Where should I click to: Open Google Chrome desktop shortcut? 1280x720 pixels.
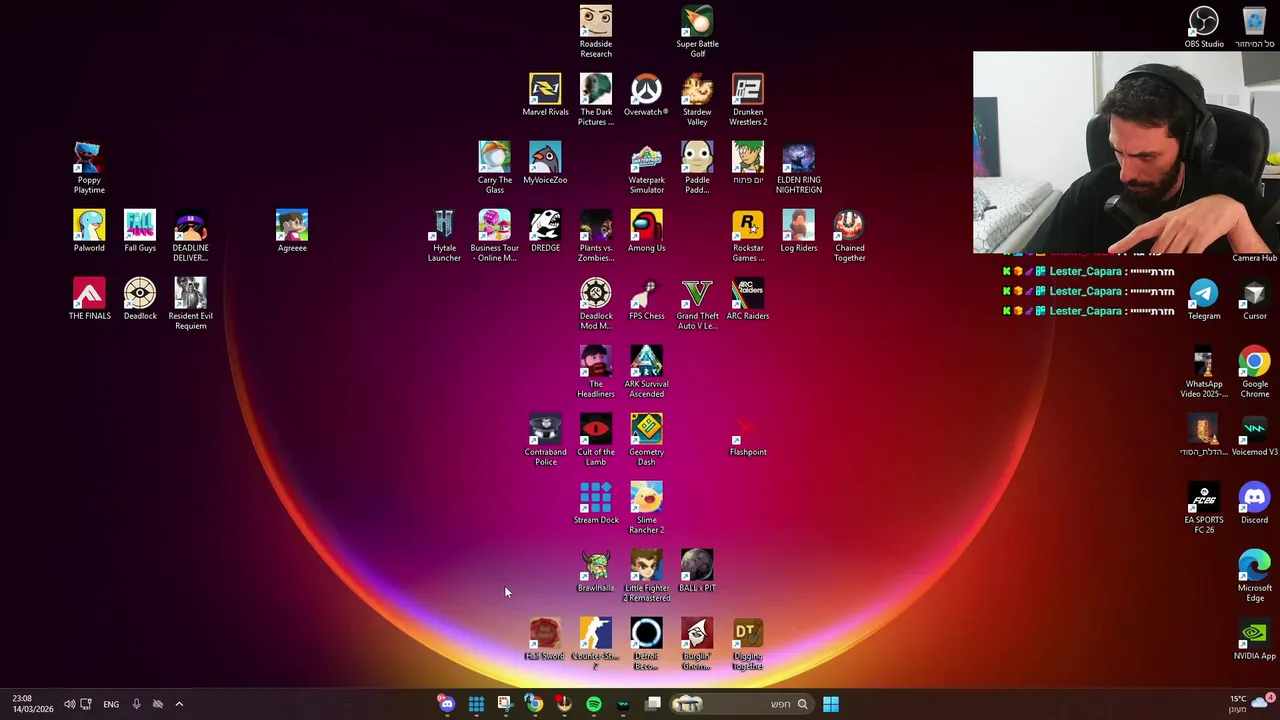1254,371
